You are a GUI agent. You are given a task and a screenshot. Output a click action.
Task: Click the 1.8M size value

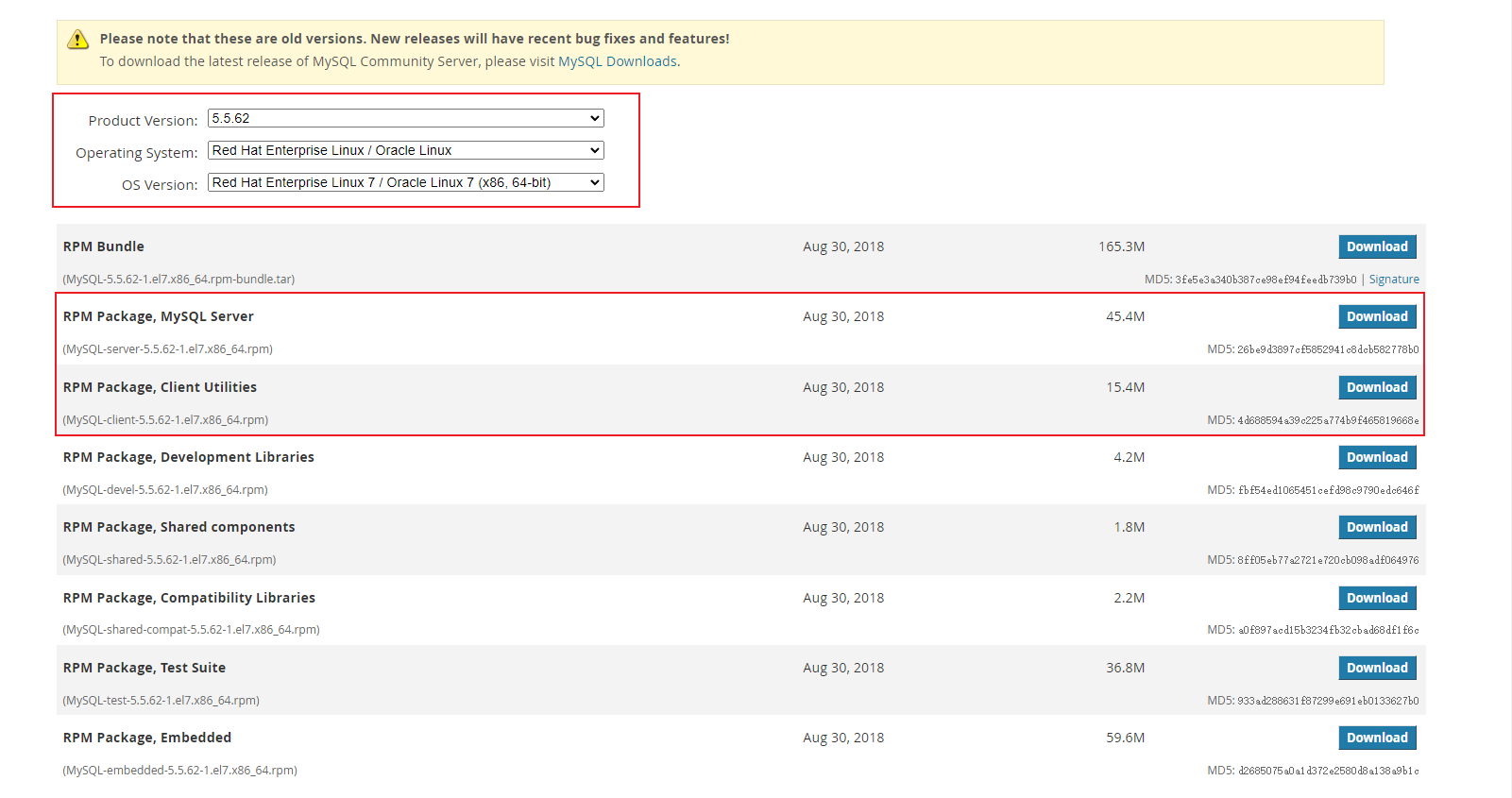pyautogui.click(x=1129, y=527)
